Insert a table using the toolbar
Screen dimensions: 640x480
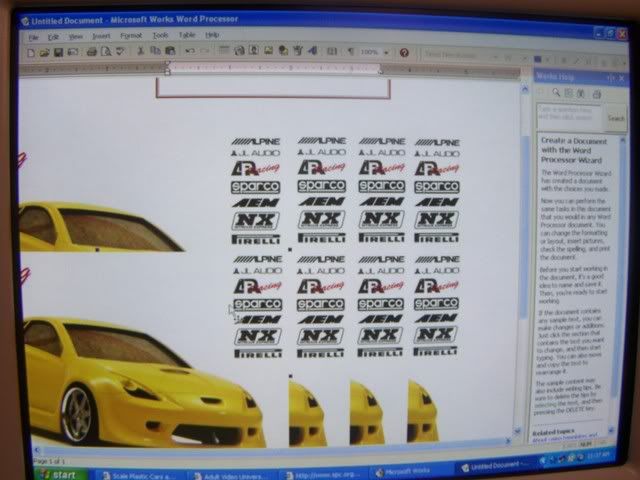pyautogui.click(x=224, y=50)
